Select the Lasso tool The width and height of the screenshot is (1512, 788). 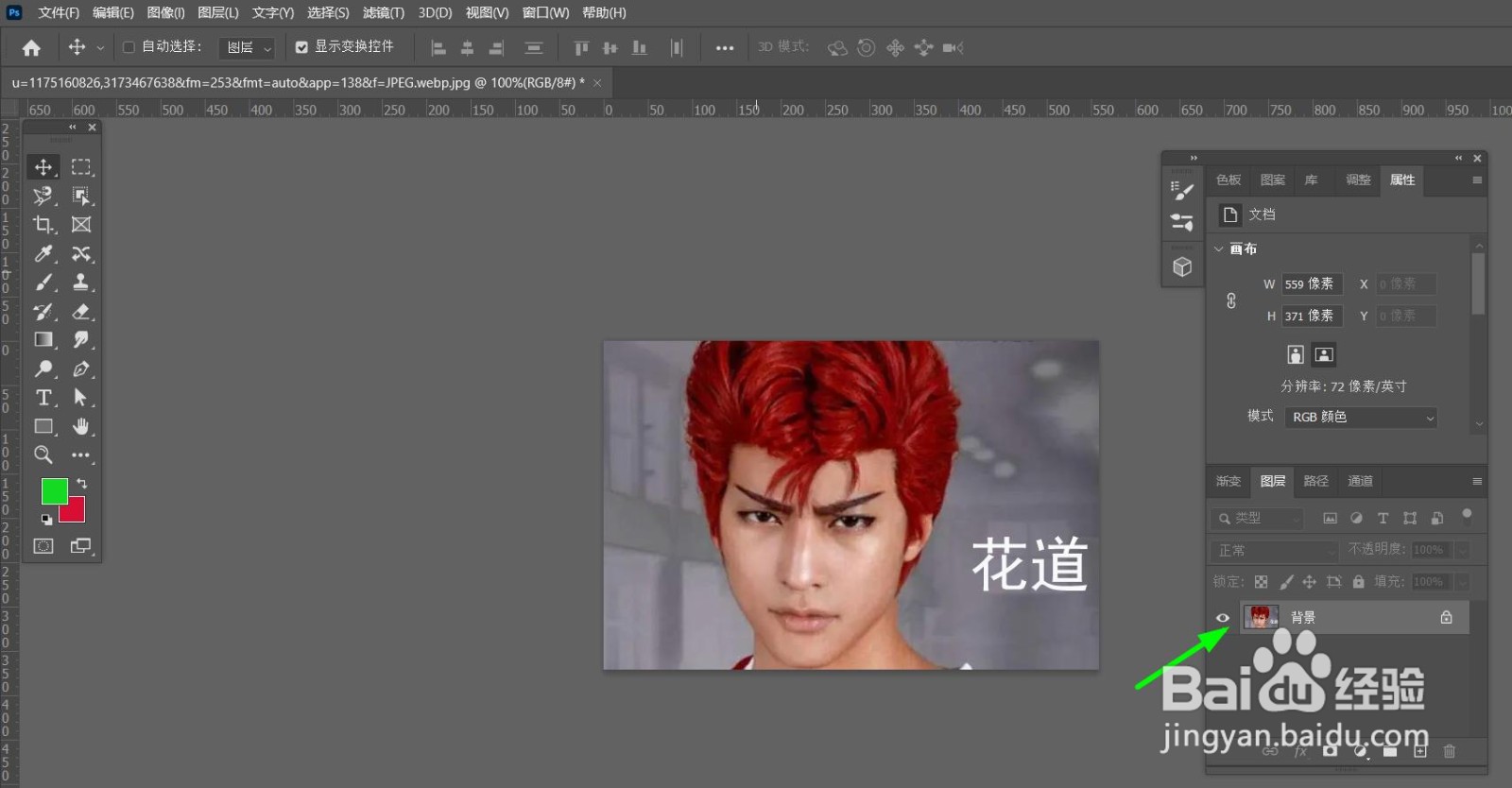(x=43, y=196)
